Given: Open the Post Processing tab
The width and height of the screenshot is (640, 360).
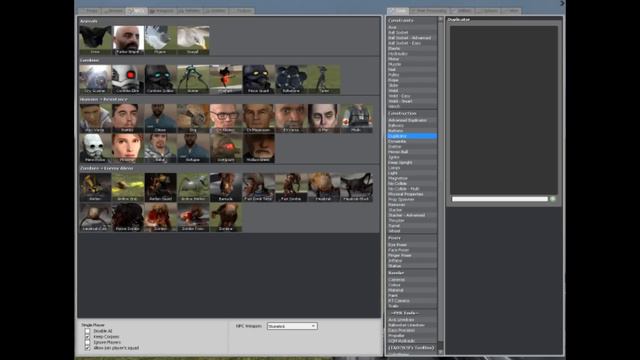Looking at the screenshot, I should (430, 11).
